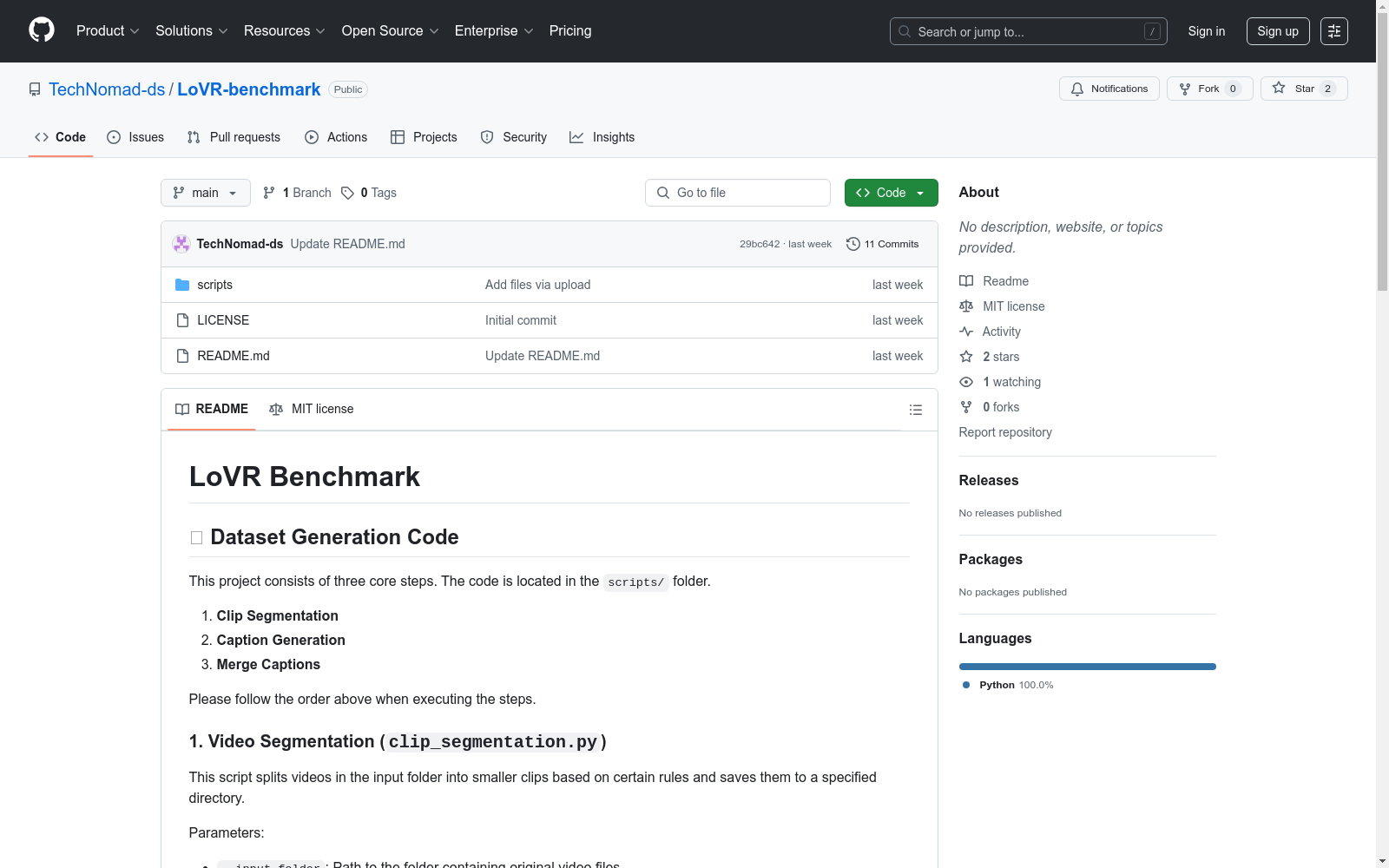This screenshot has height=868, width=1389.
Task: Open the main branch selector dropdown
Action: (x=206, y=193)
